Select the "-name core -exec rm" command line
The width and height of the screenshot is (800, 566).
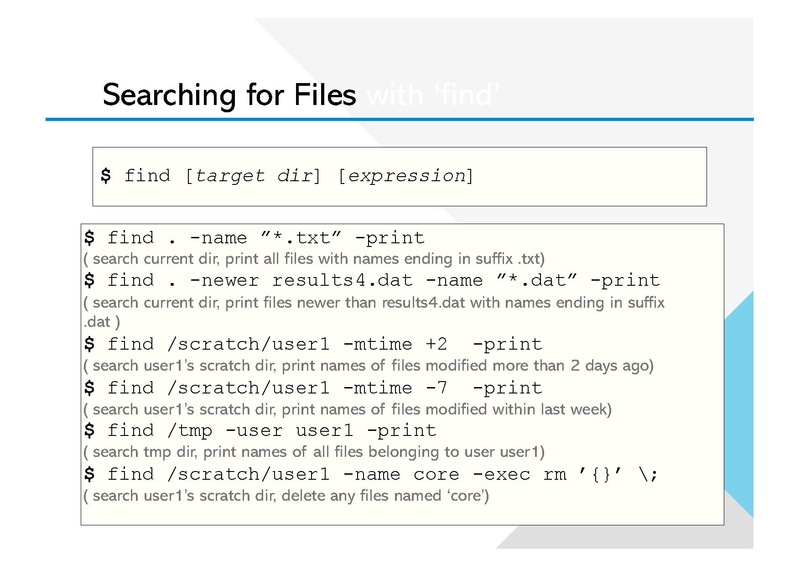371,475
